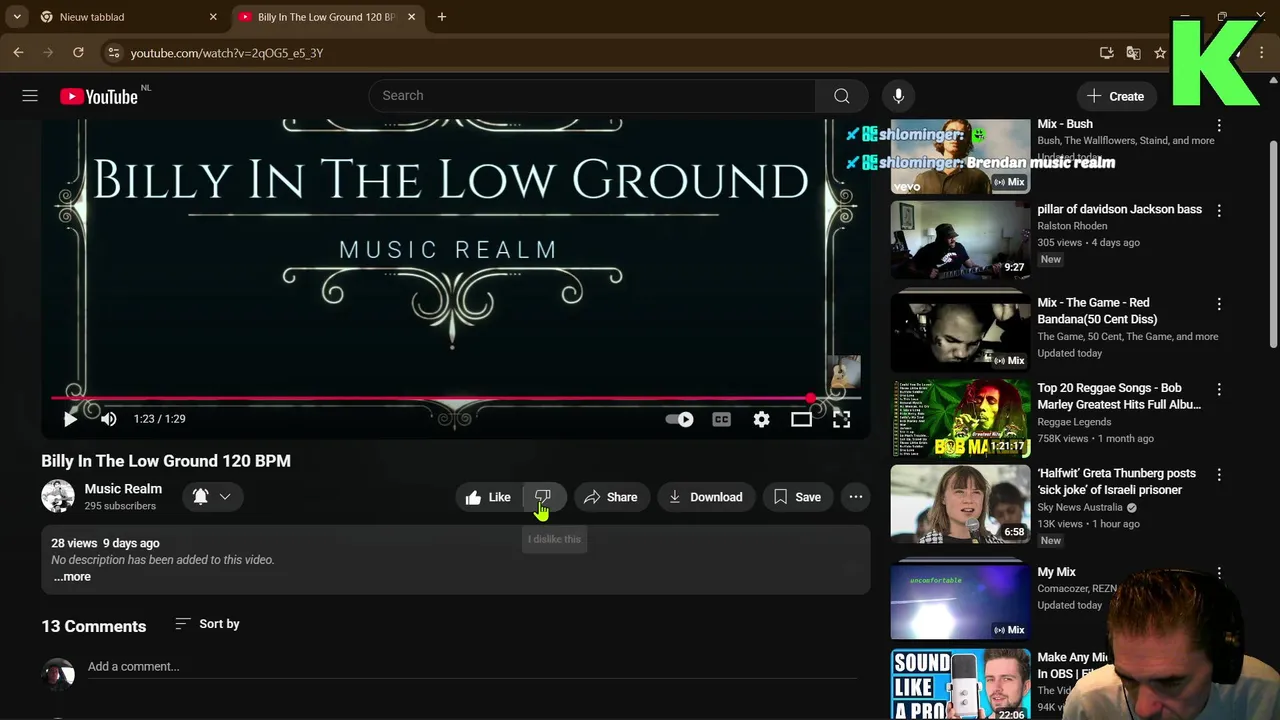Open Sky News Australia channel link

click(x=1080, y=507)
